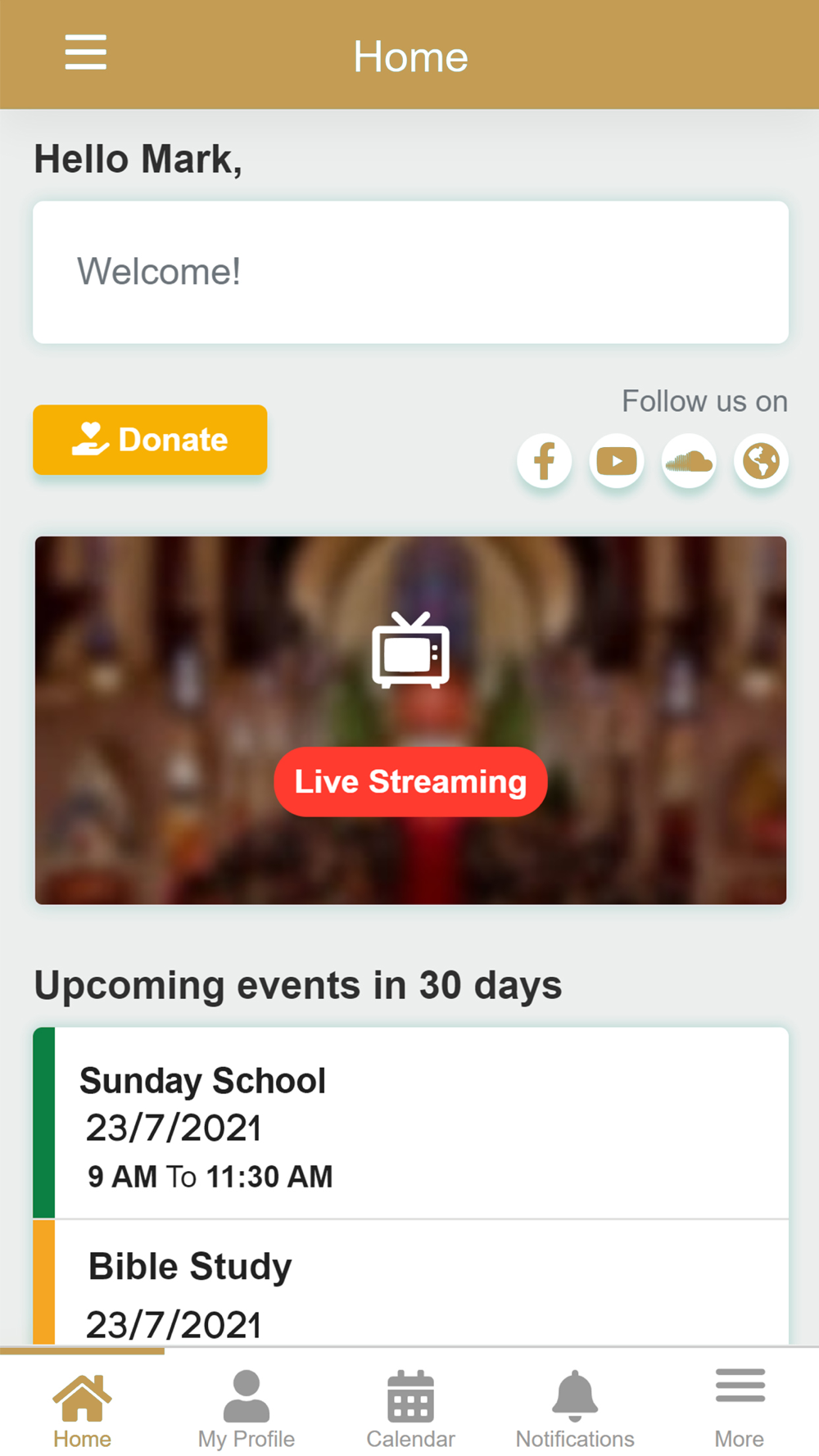Image resolution: width=819 pixels, height=1456 pixels.
Task: Tap the TV icon on stream banner
Action: click(410, 650)
